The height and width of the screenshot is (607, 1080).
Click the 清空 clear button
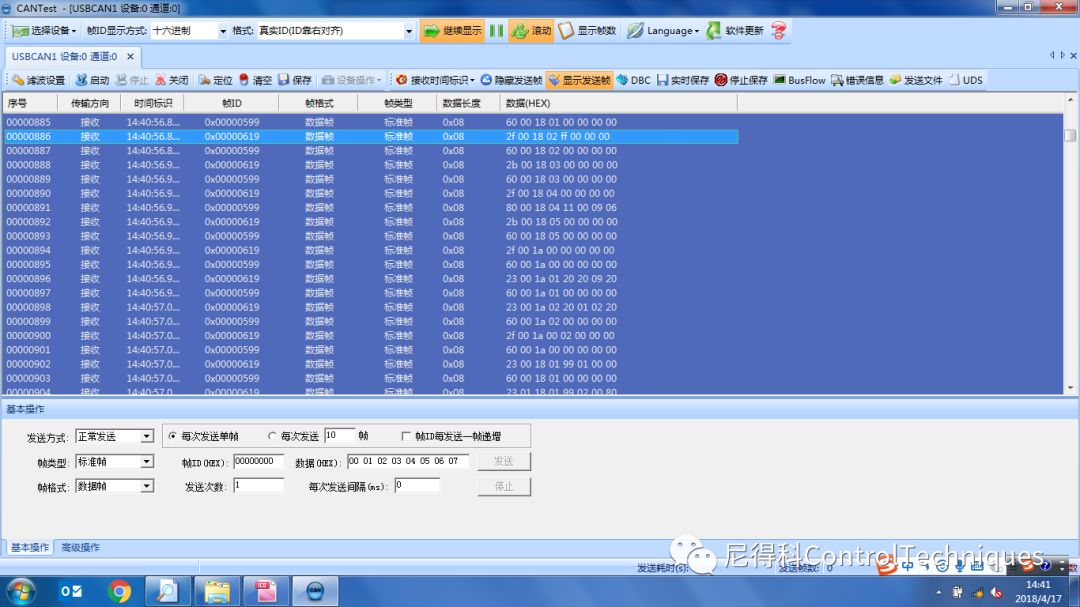tap(255, 81)
